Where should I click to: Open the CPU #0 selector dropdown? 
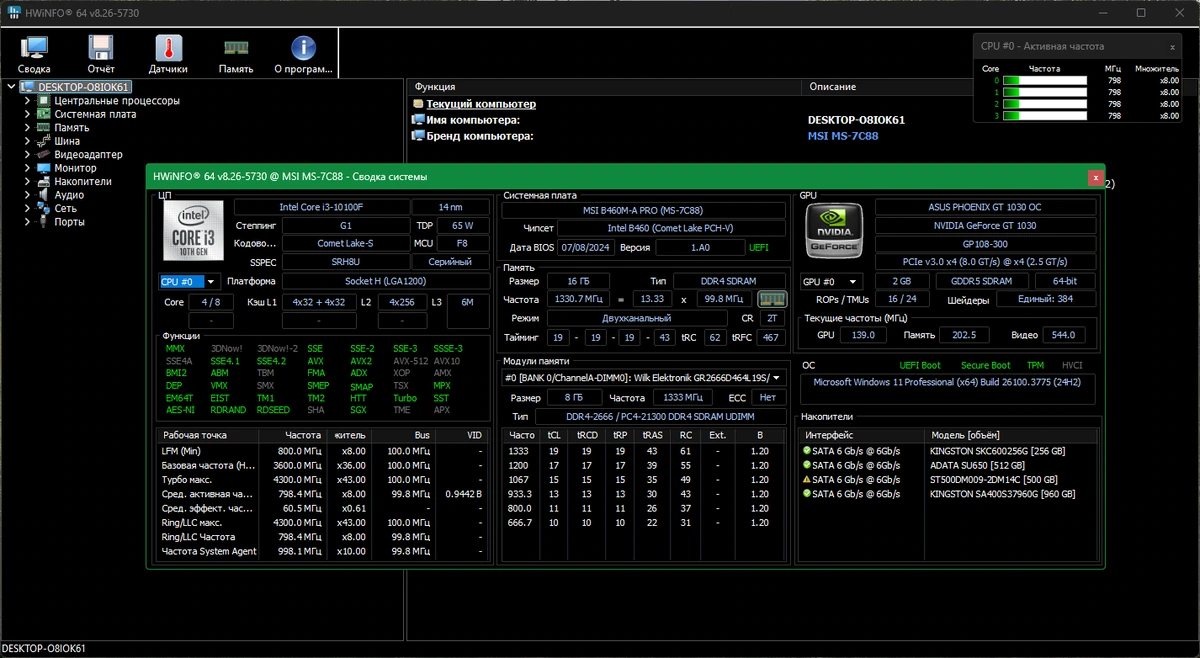pyautogui.click(x=189, y=282)
